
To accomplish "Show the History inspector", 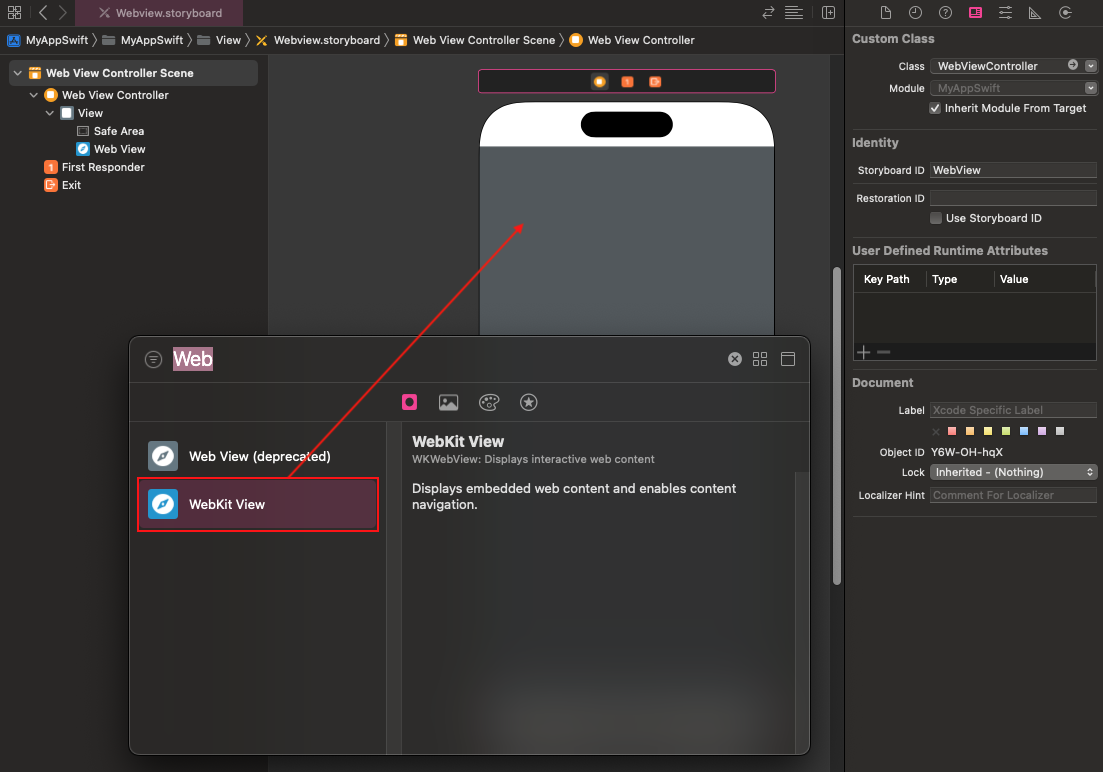I will [x=915, y=13].
